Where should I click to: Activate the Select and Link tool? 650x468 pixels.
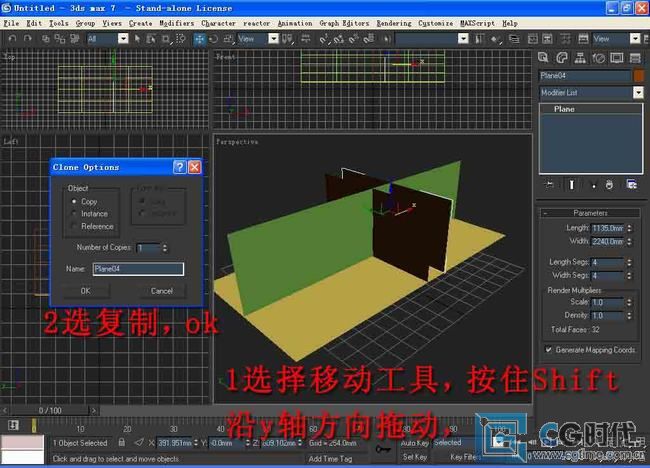[46, 39]
